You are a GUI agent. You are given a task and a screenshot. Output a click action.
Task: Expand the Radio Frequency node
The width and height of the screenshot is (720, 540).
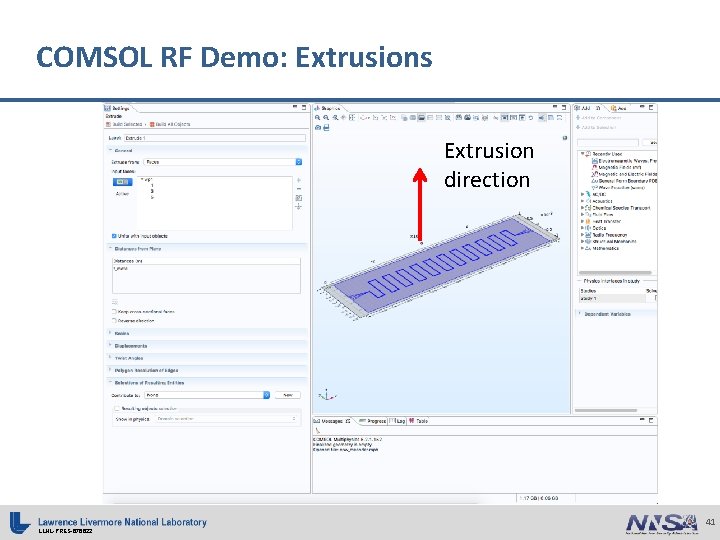[x=583, y=235]
